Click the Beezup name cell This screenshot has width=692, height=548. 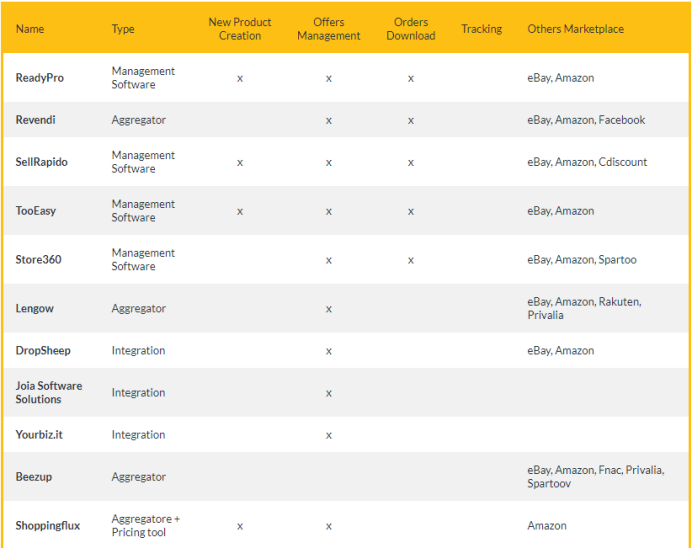click(34, 477)
